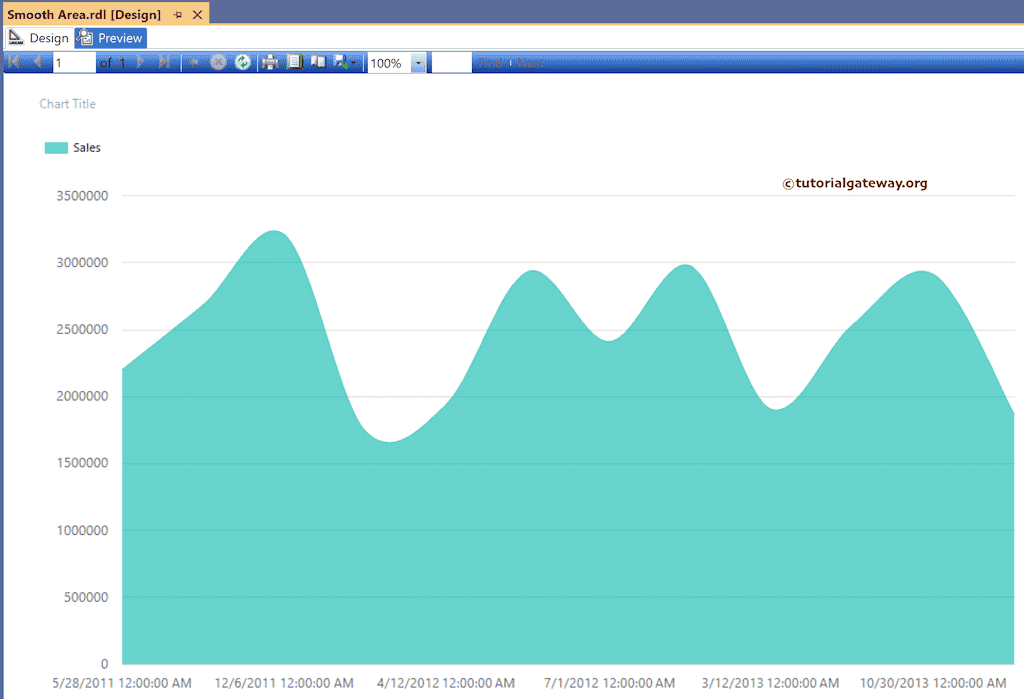
Task: Refresh the report preview
Action: click(242, 62)
